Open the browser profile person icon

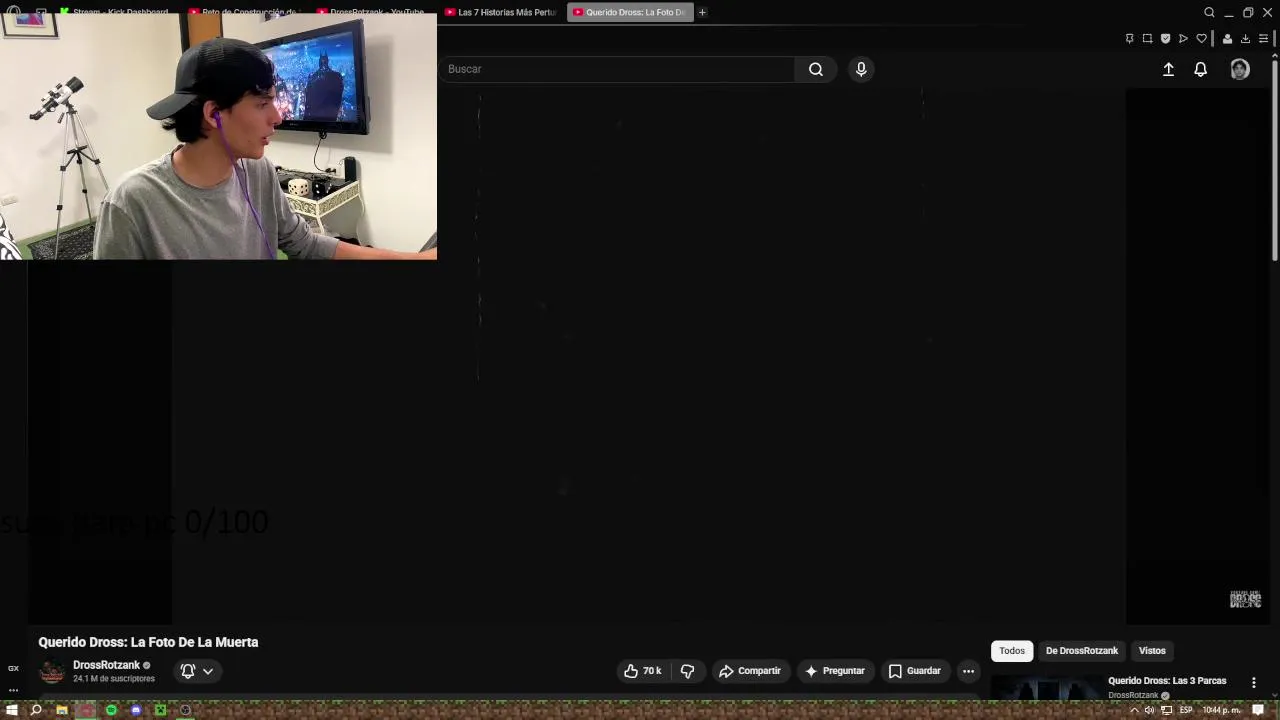pyautogui.click(x=1227, y=39)
